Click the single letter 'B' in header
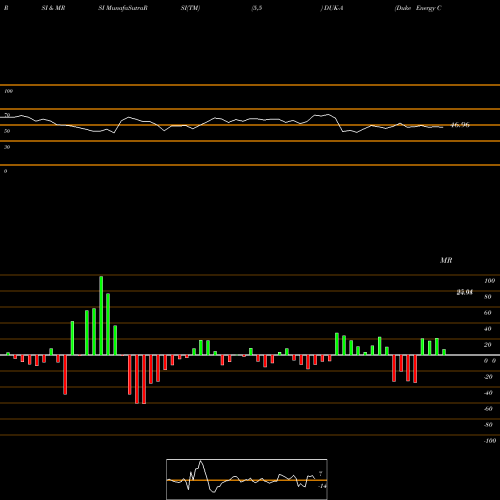This screenshot has width=500, height=500. point(6,8)
